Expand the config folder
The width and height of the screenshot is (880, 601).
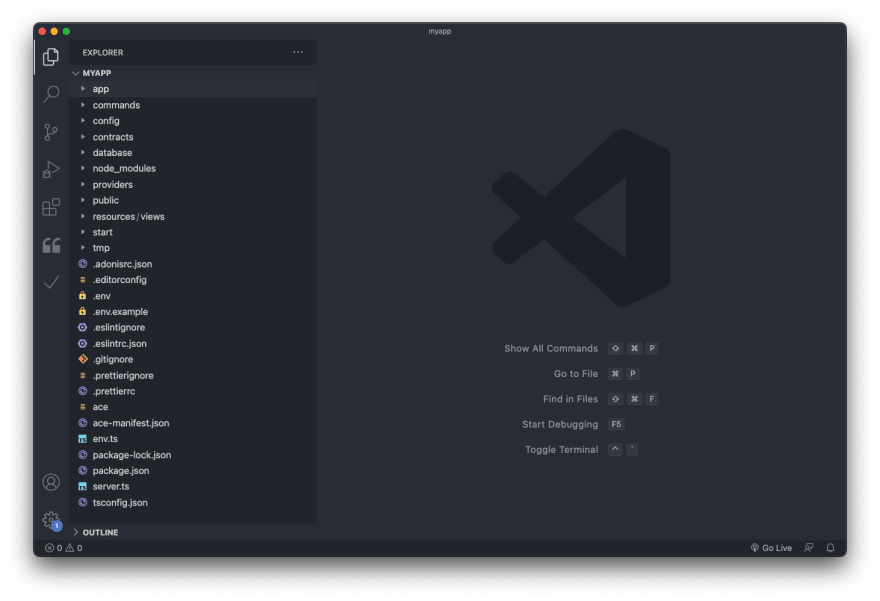pos(192,121)
